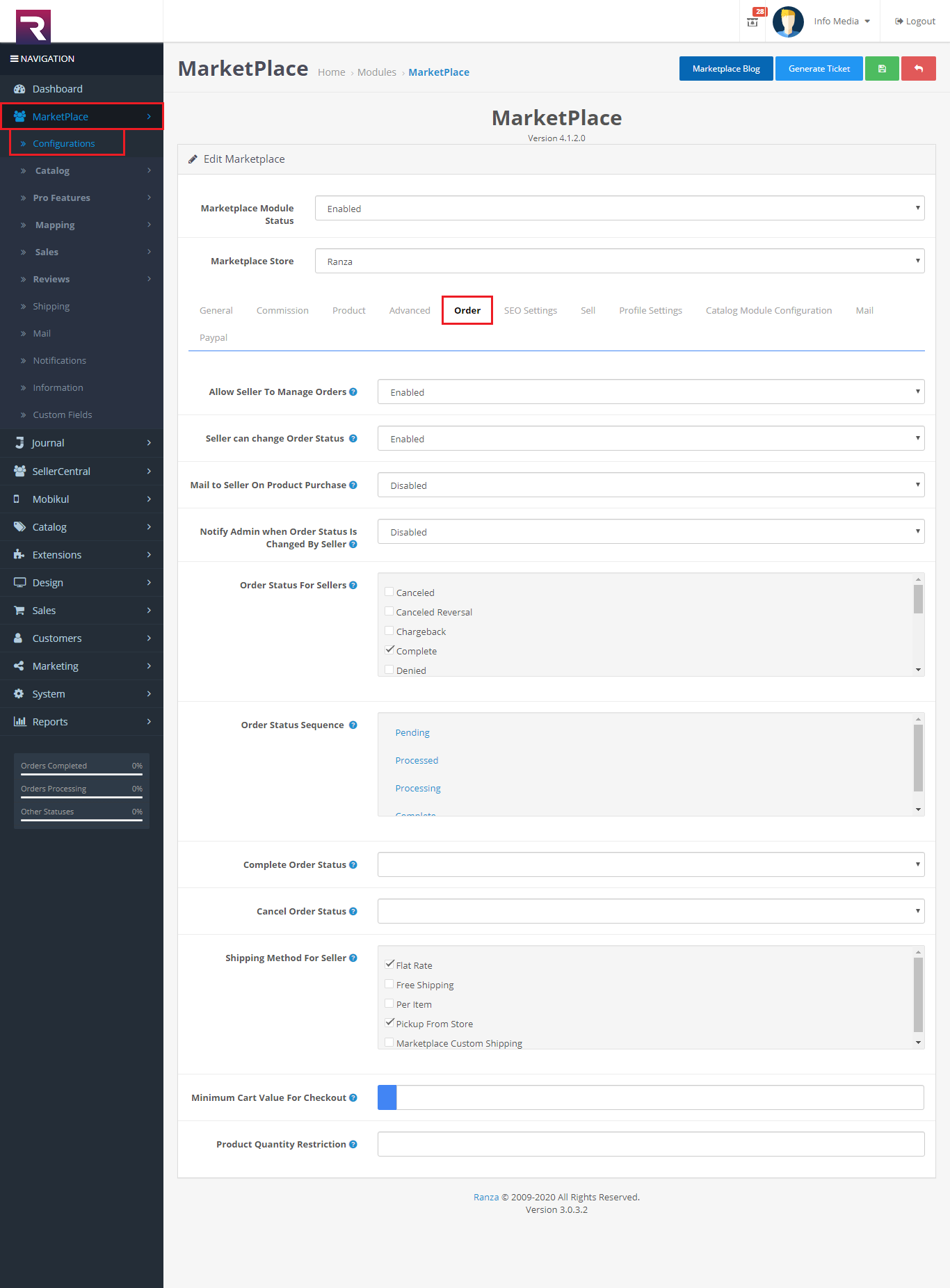Open the Cancel Order Status dropdown
950x1288 pixels.
click(651, 911)
